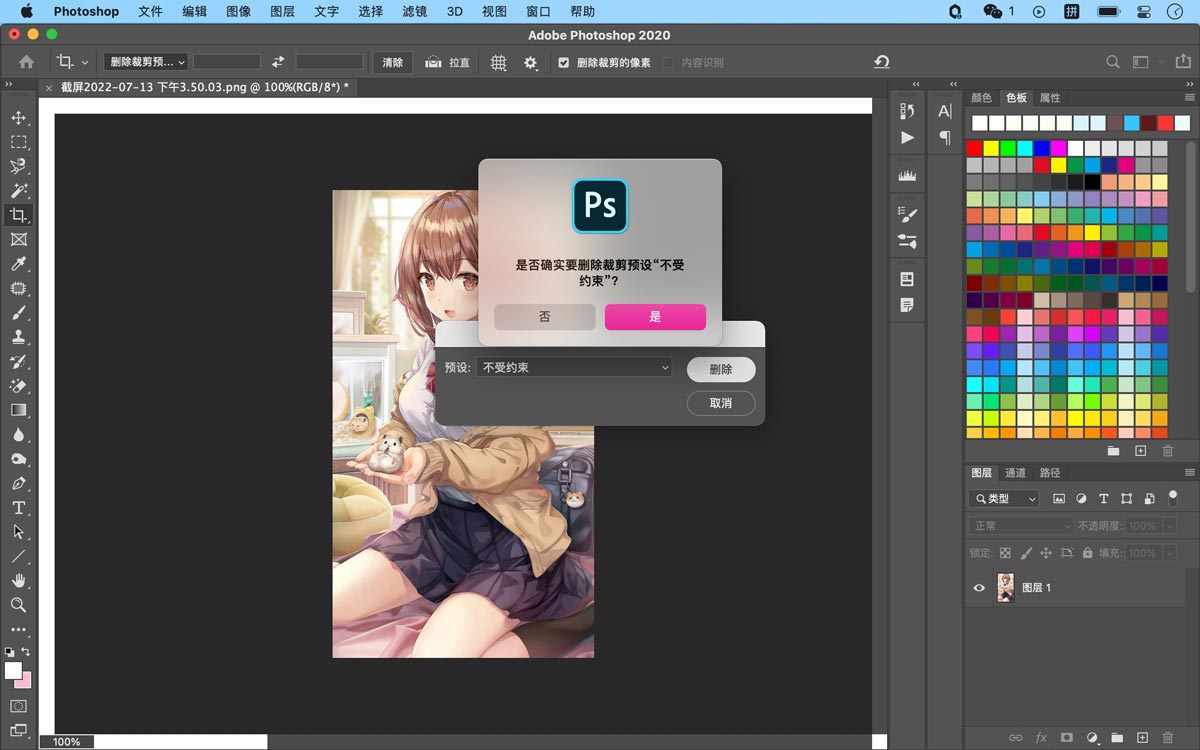Toggle layer filtering switch on
Viewport: 1200px width, 750px height.
click(x=1173, y=497)
